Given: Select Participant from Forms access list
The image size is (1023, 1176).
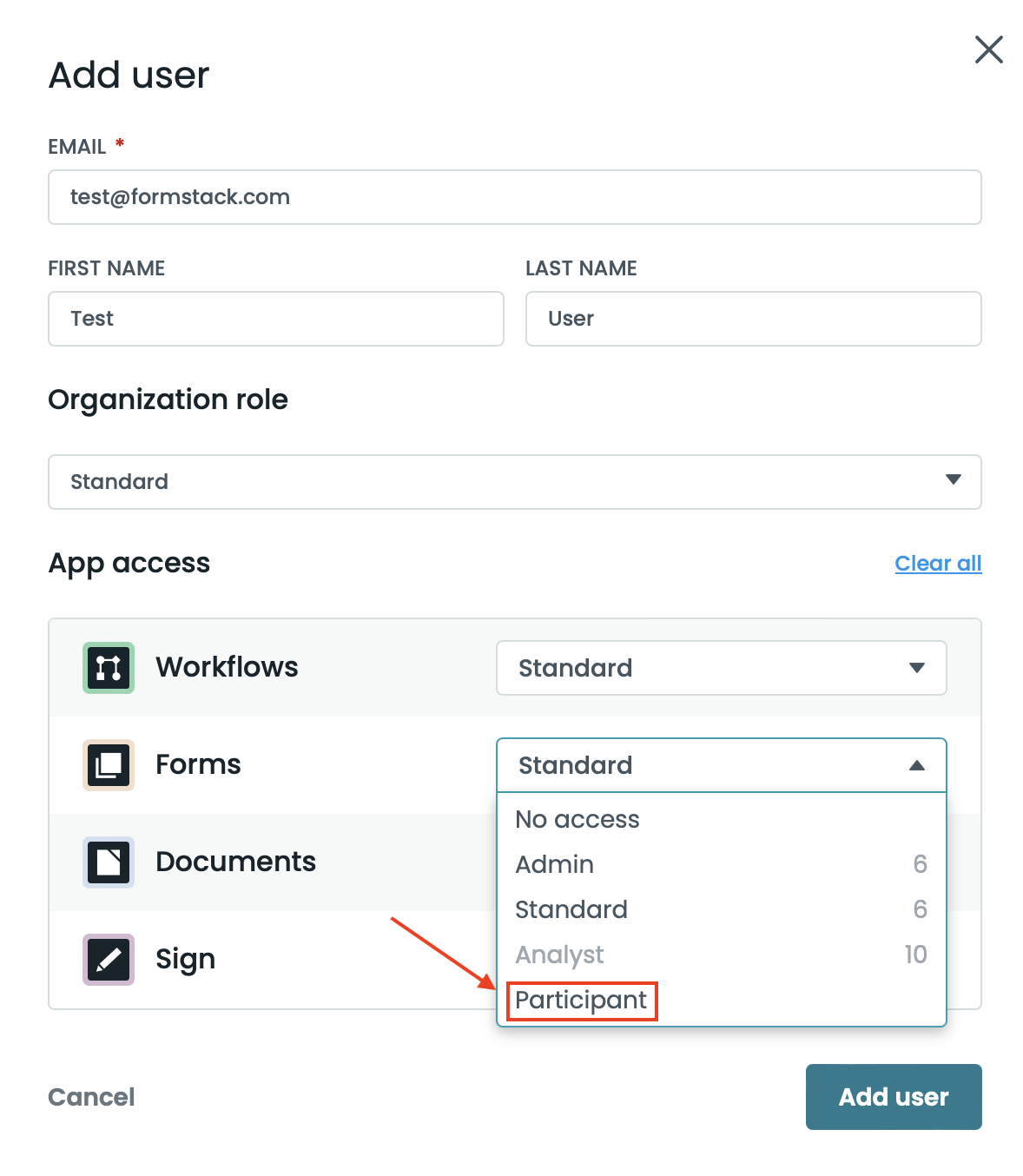Looking at the screenshot, I should click(581, 1001).
